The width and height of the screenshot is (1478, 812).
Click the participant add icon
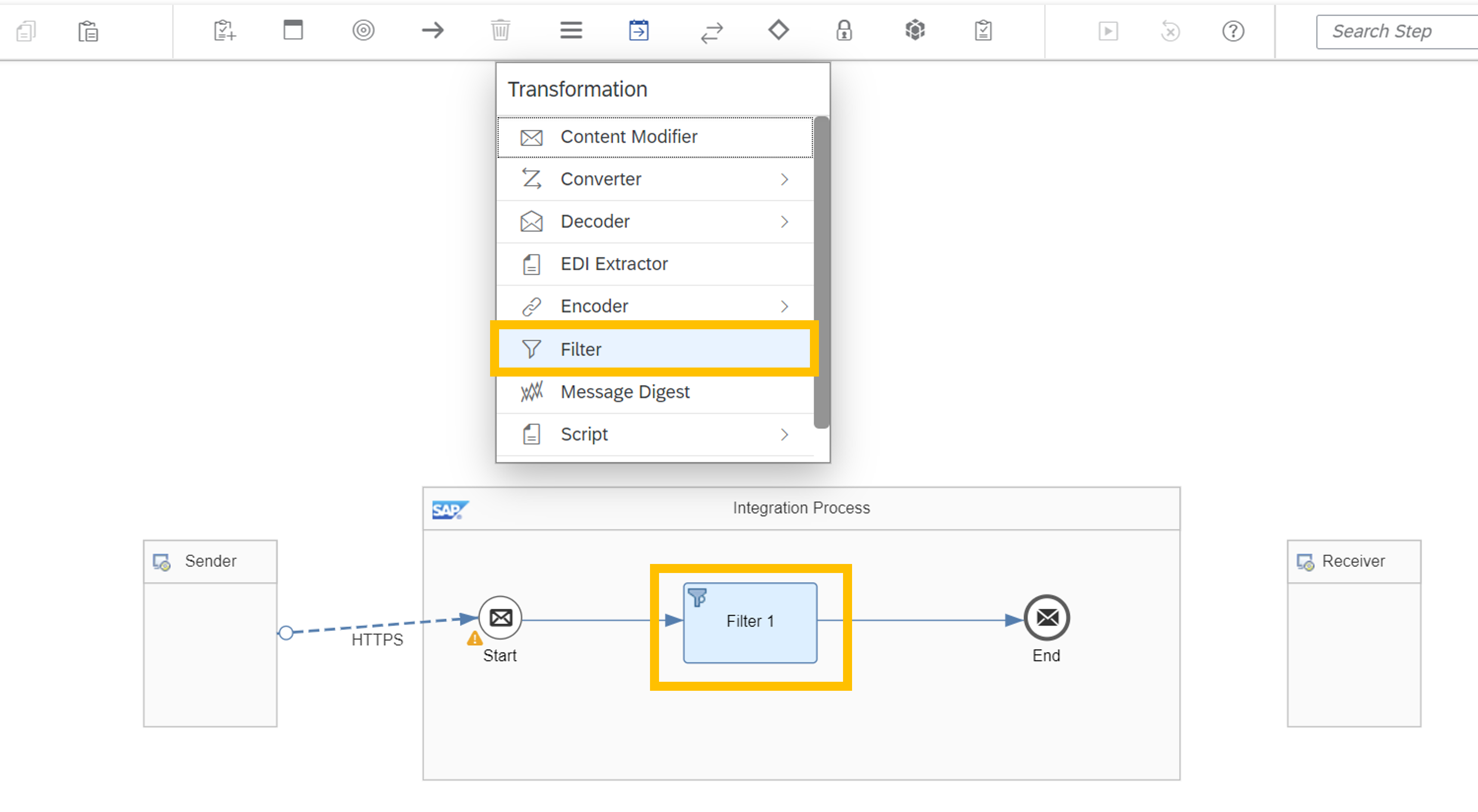224,31
